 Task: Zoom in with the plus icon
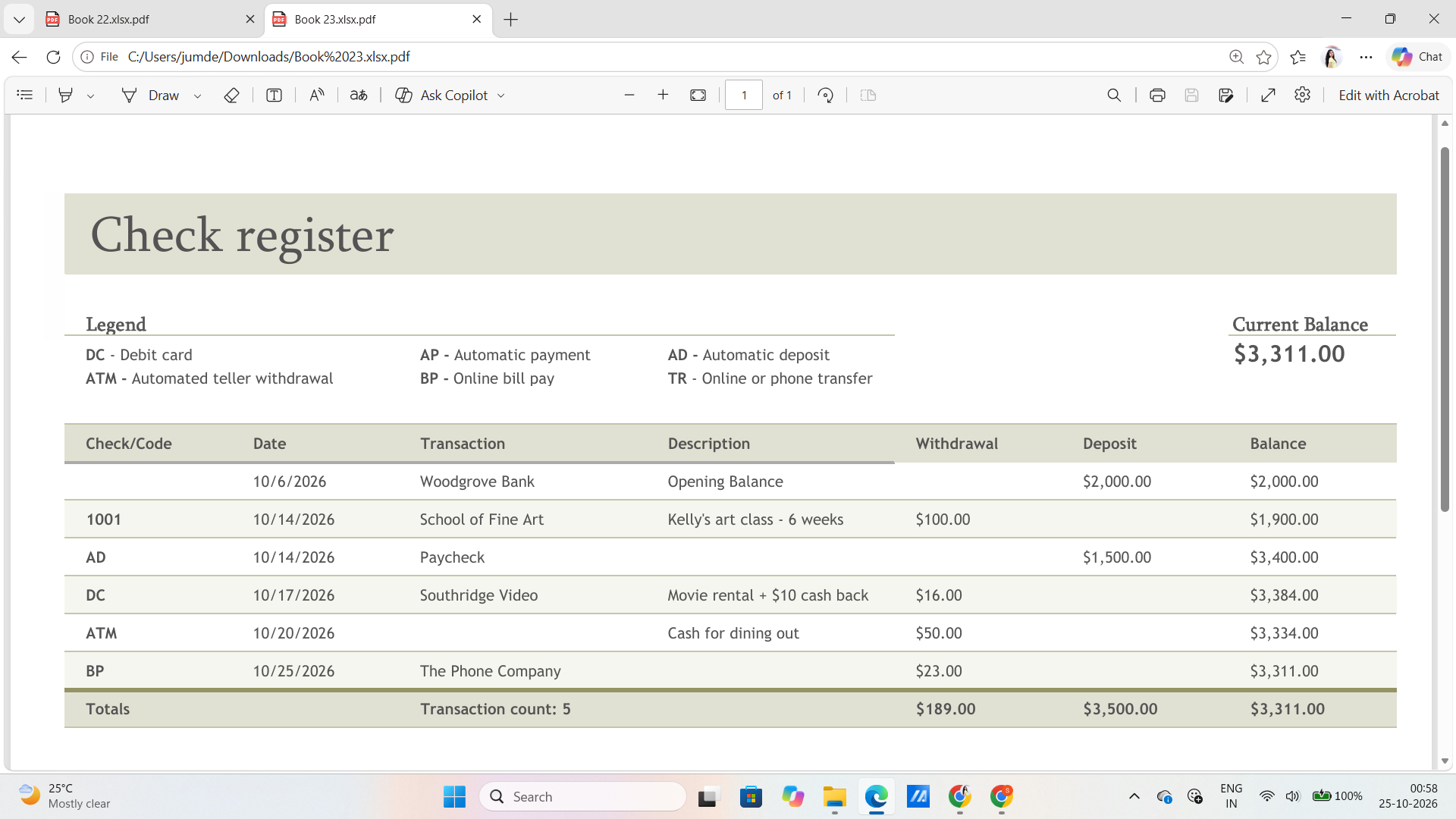(x=663, y=95)
